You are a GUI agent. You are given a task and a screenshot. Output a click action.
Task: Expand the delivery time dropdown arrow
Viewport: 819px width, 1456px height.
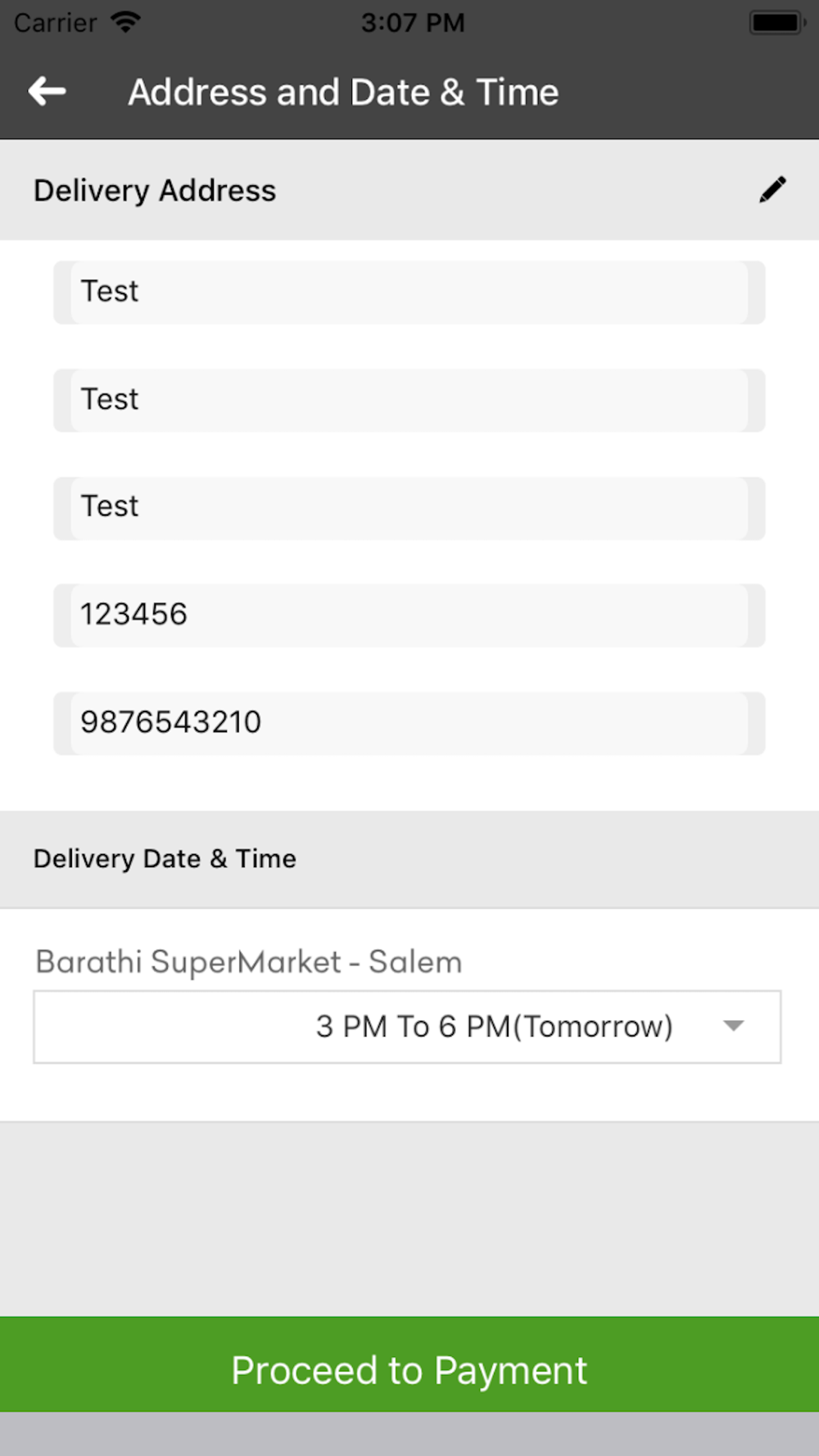(x=734, y=1026)
